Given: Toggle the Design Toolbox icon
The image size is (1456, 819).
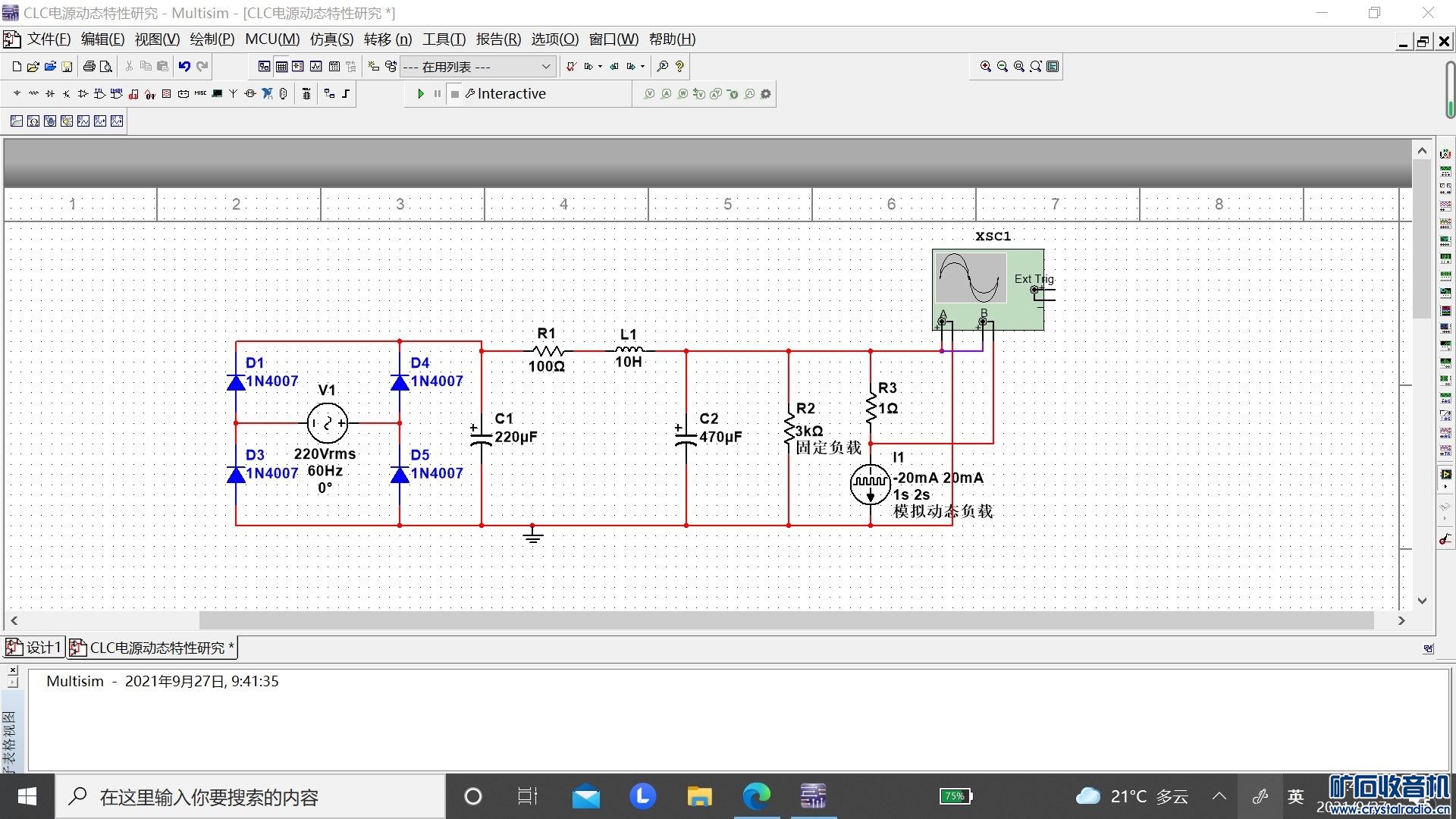Looking at the screenshot, I should click(264, 67).
